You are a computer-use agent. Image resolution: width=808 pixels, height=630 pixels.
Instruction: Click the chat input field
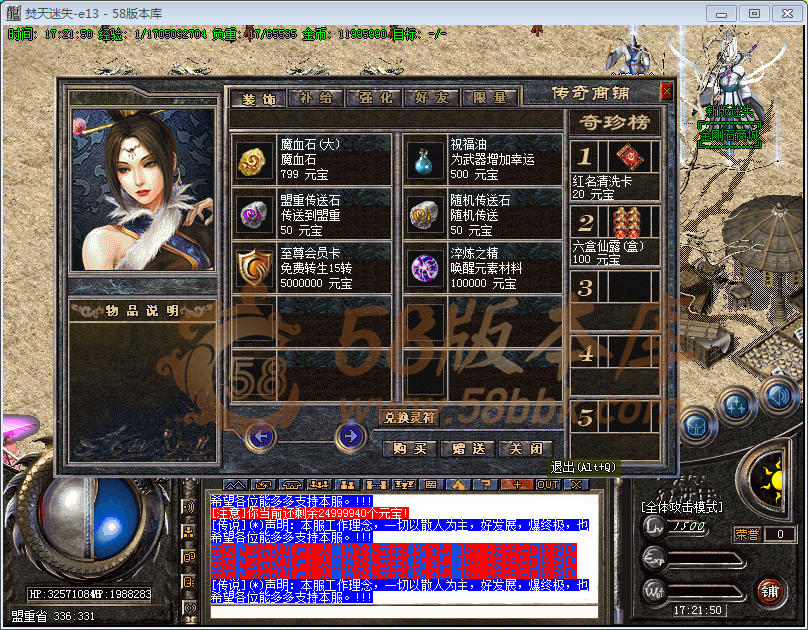pyautogui.click(x=405, y=611)
